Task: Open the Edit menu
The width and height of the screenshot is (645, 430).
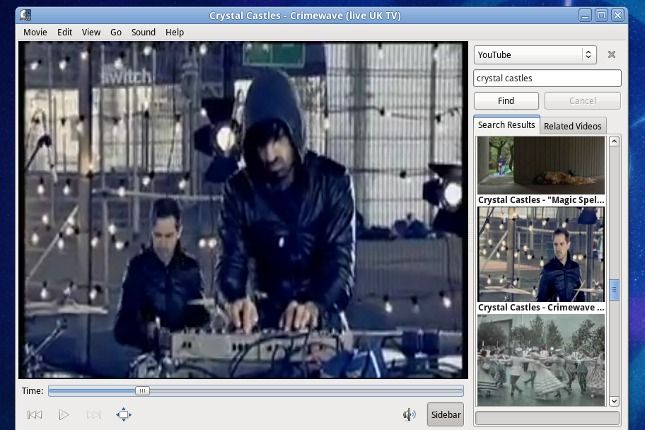Action: click(65, 32)
